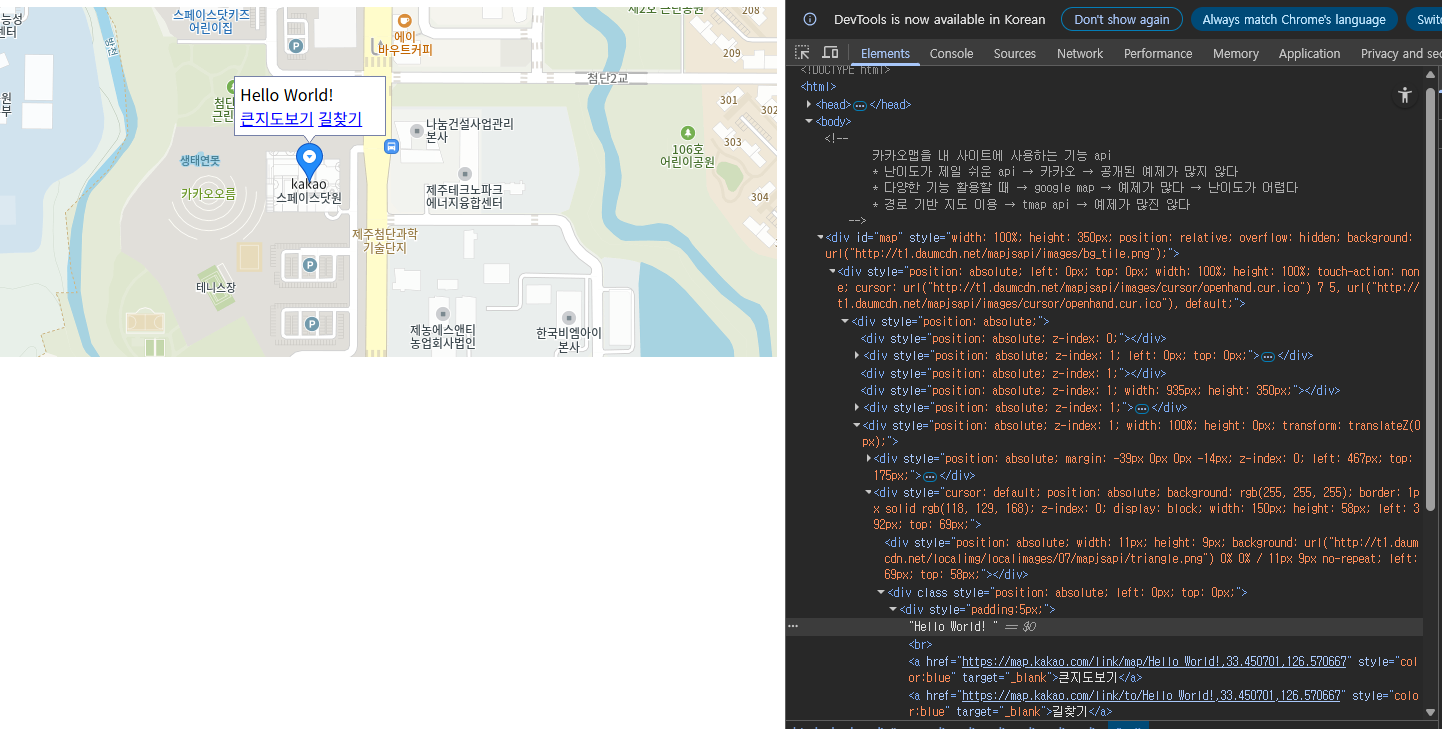Click the google map comment line
Image resolution: width=1442 pixels, height=729 pixels.
point(1085,188)
